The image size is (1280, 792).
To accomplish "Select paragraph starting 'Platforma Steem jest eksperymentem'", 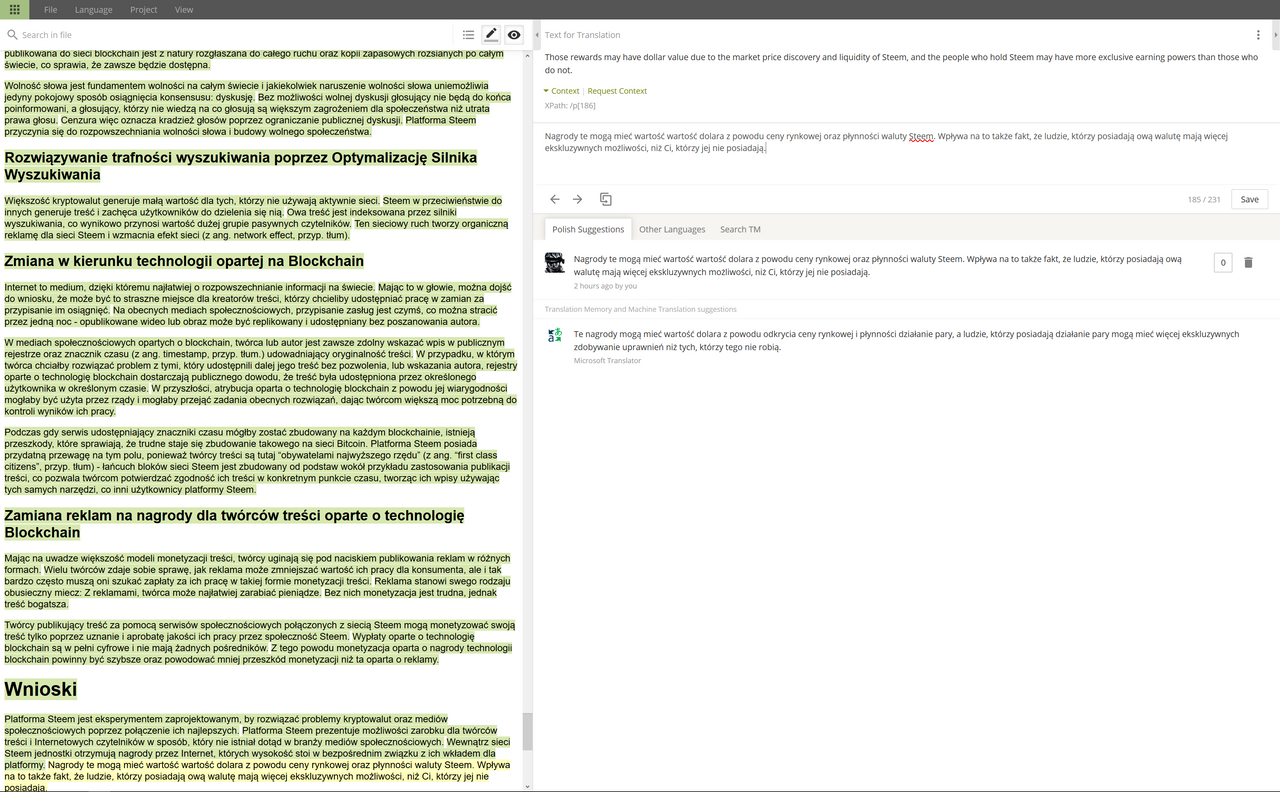I will coord(258,753).
